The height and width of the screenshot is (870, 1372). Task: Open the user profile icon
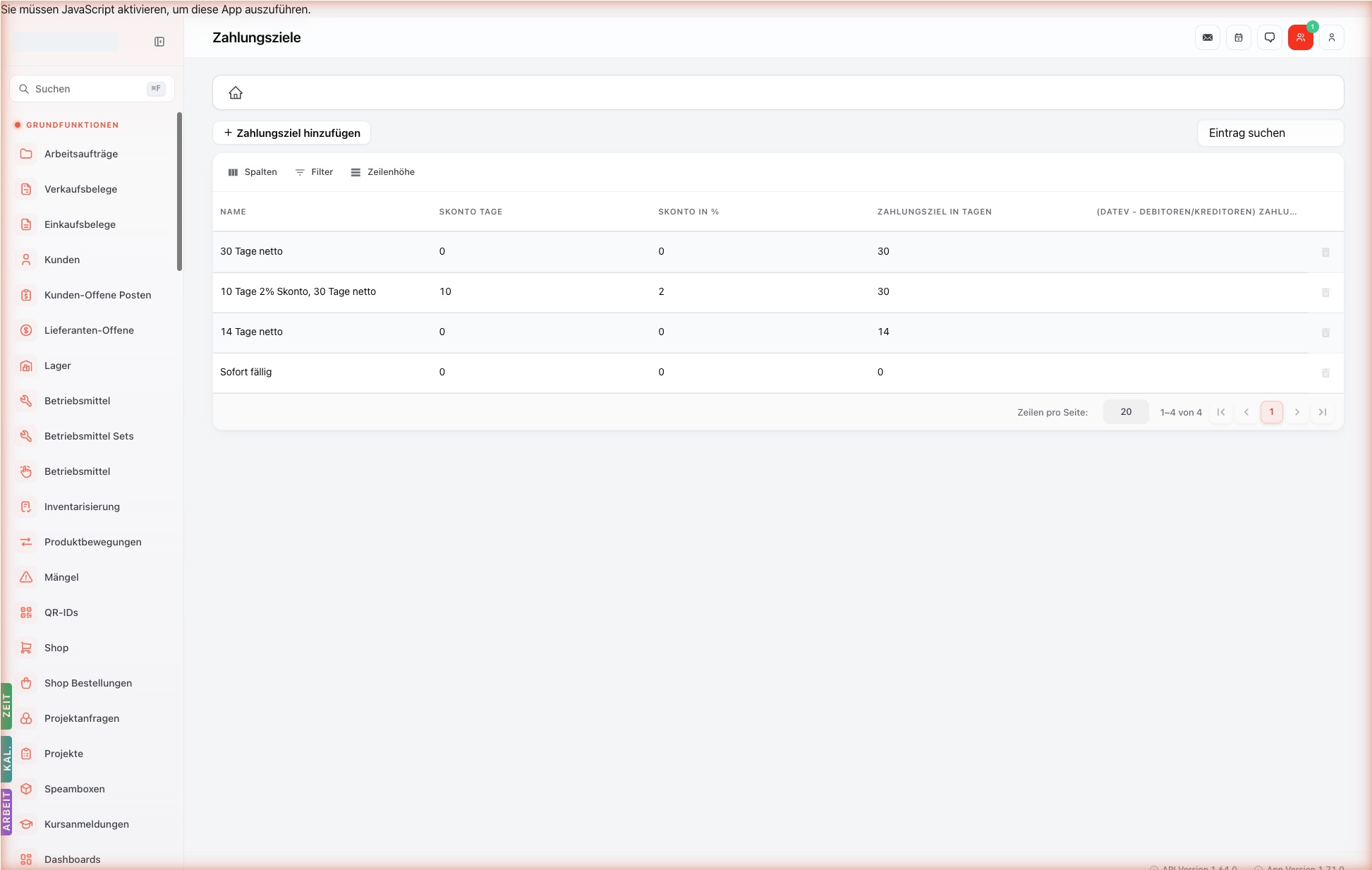1332,37
